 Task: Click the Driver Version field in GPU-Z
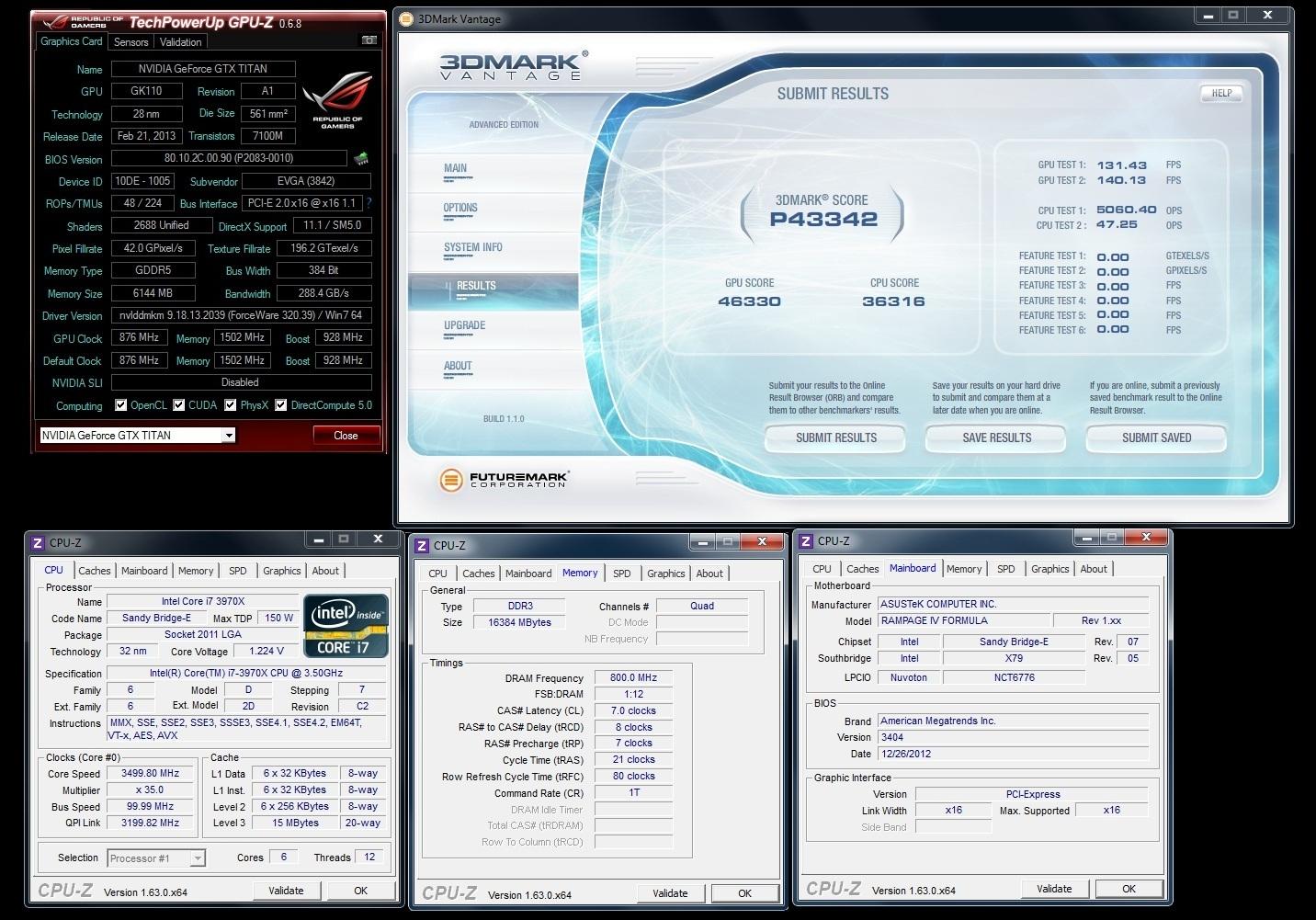tap(241, 315)
